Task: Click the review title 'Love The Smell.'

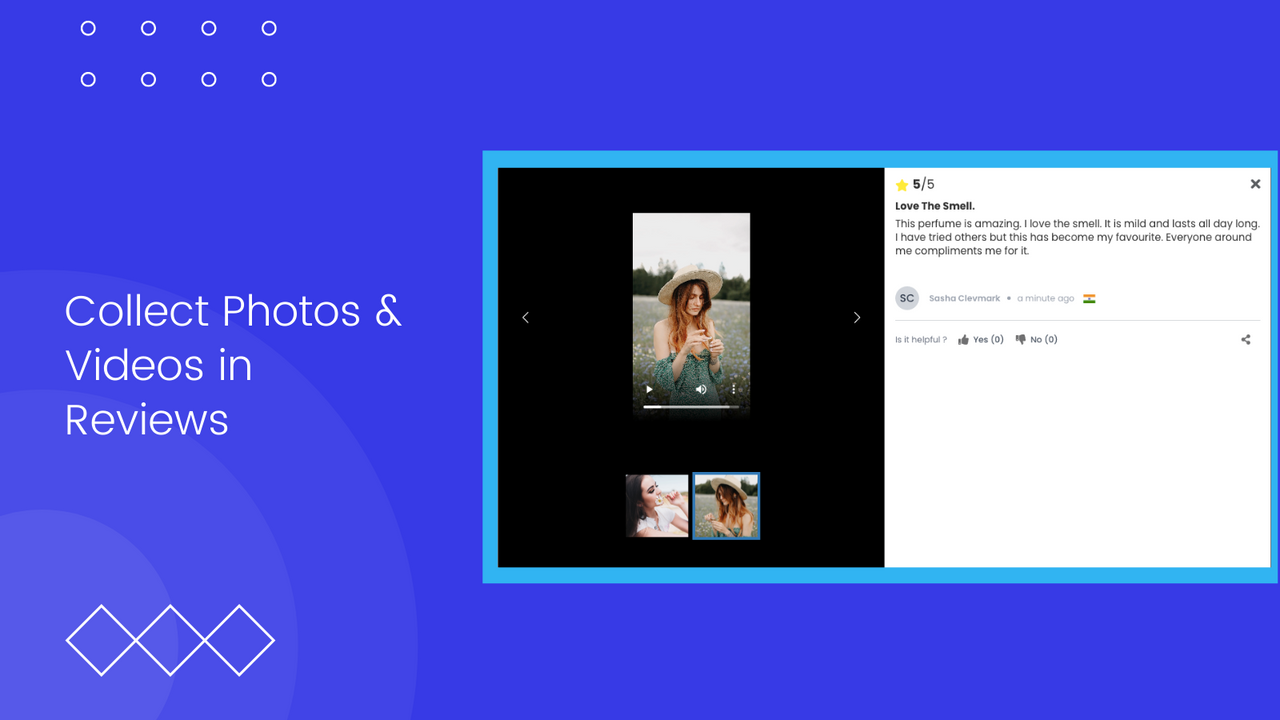Action: (935, 206)
